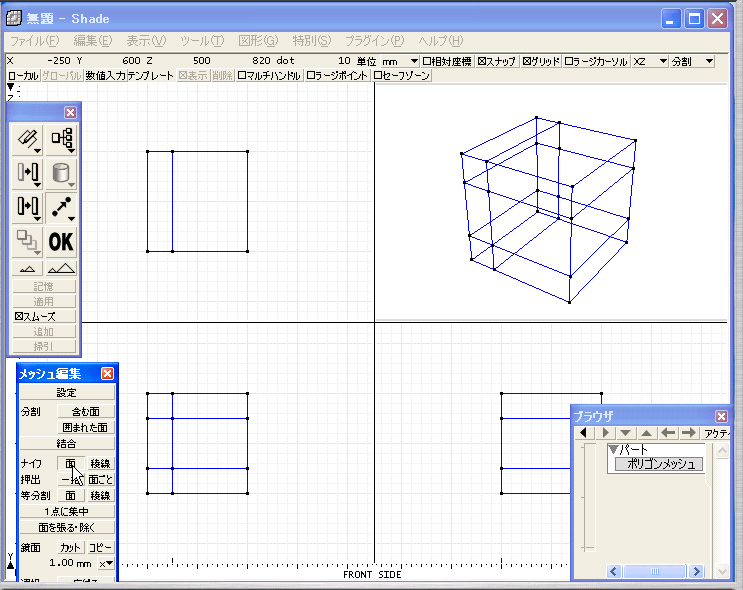Screen dimensions: 743x590
Task: Click the Browser solid left triangle
Action: pos(584,433)
